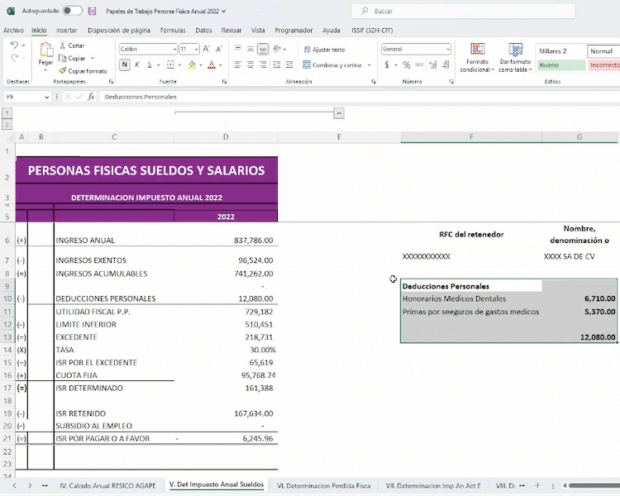Align text right
This screenshot has width=620, height=496.
tap(263, 64)
